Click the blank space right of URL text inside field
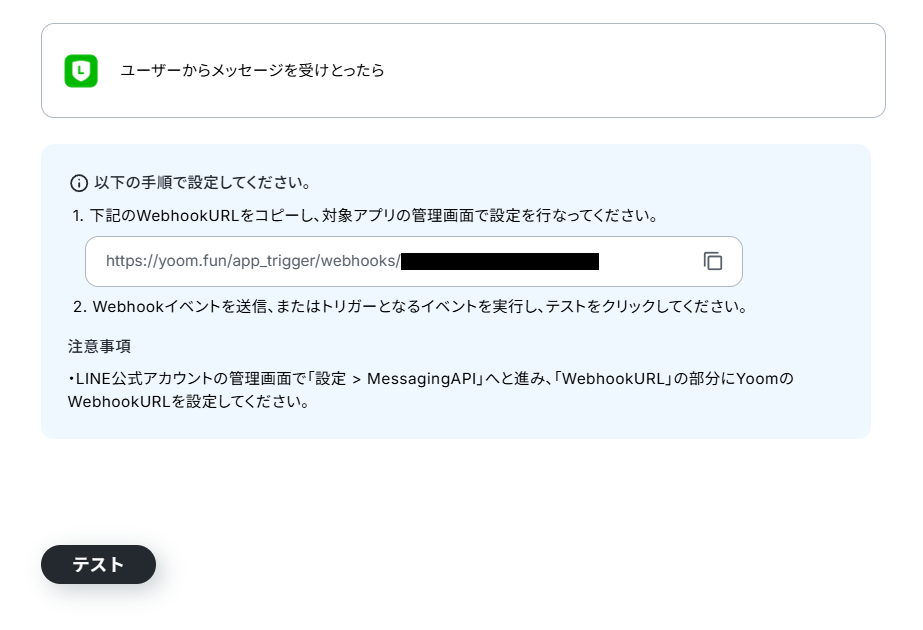The width and height of the screenshot is (923, 630). point(648,261)
